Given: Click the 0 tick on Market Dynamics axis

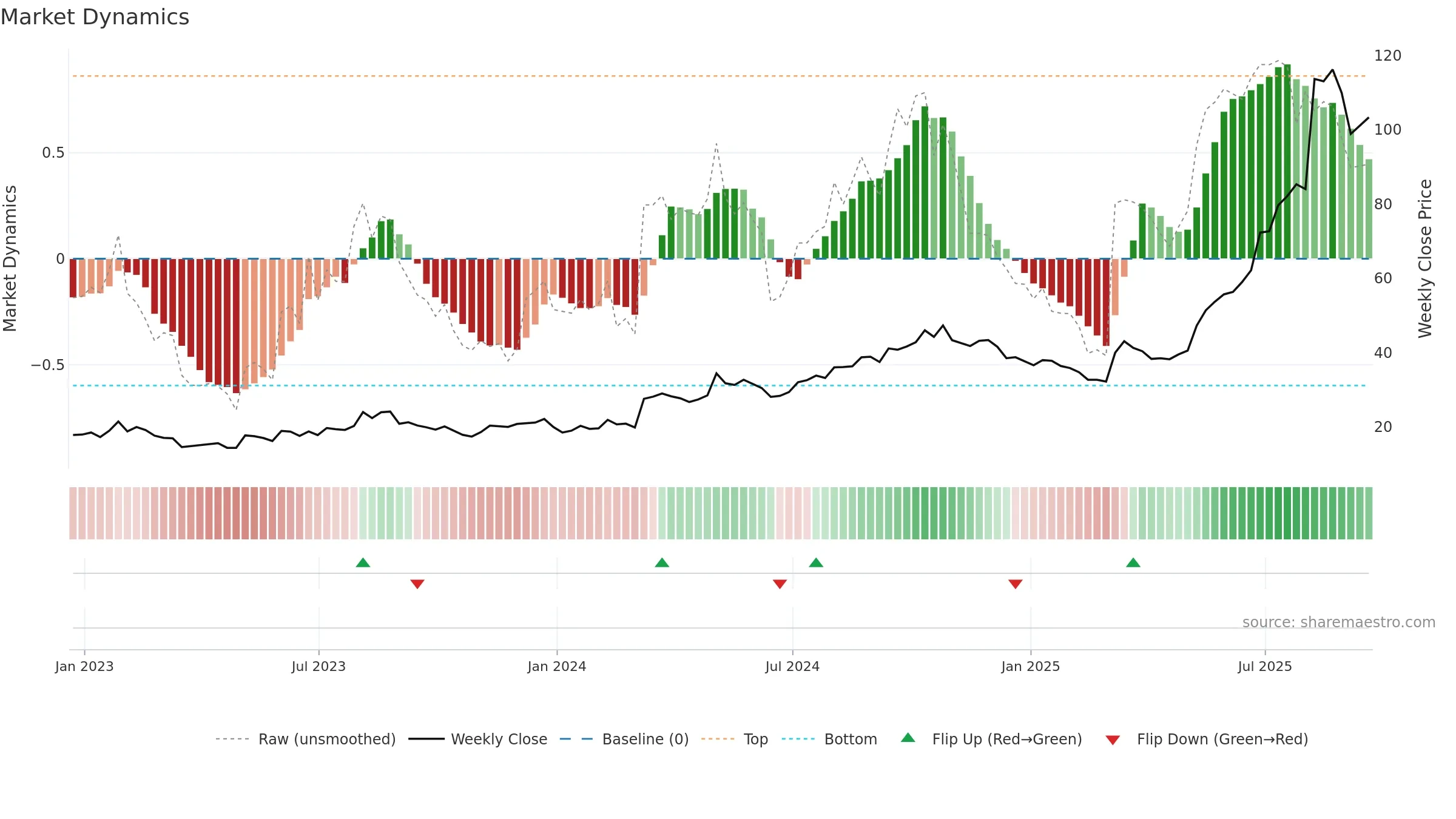Looking at the screenshot, I should [60, 259].
